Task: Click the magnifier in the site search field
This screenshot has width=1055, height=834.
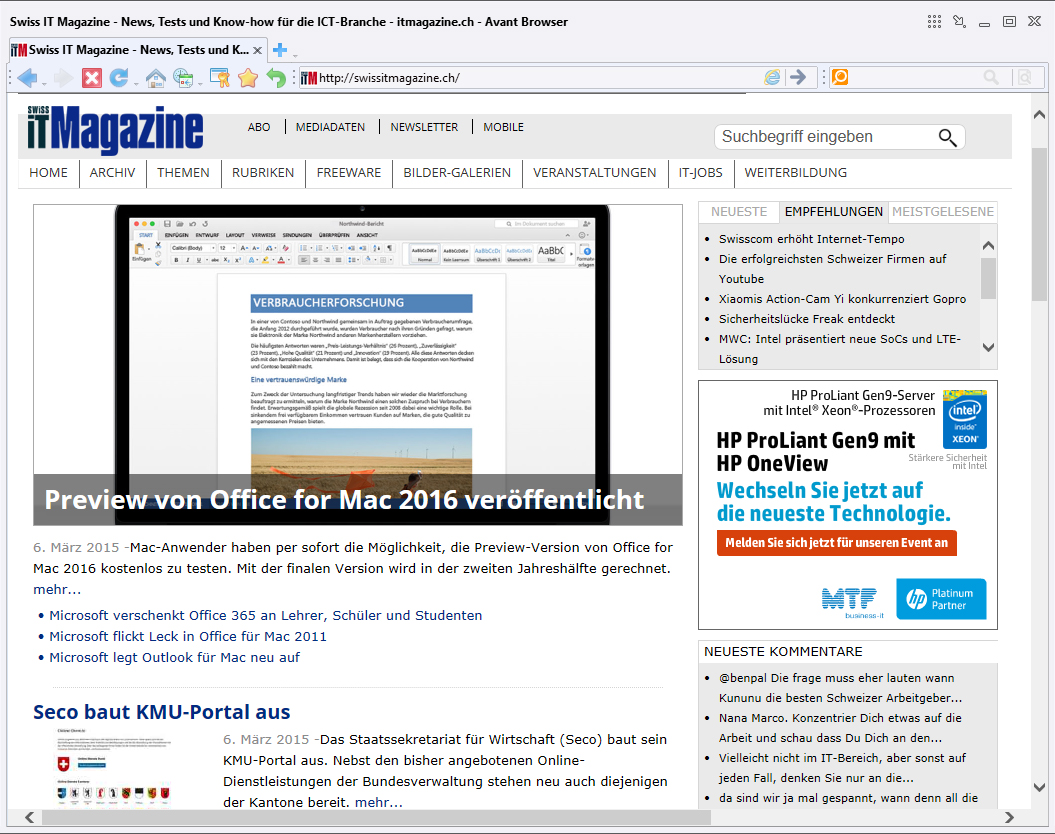Action: pos(947,137)
